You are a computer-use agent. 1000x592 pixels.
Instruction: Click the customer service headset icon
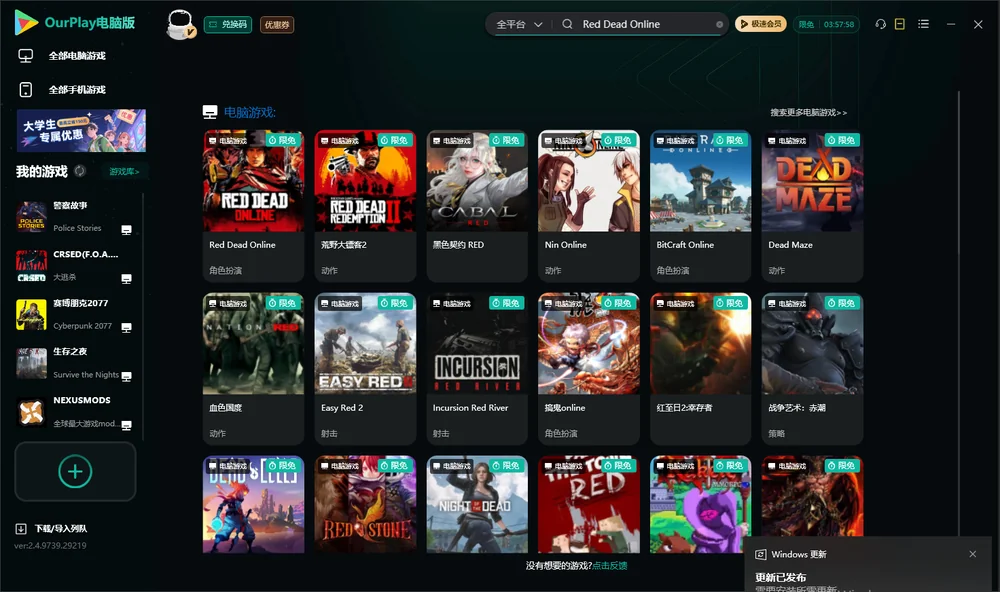[880, 24]
